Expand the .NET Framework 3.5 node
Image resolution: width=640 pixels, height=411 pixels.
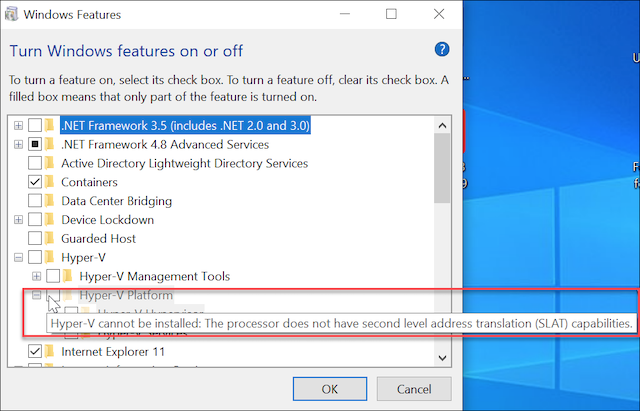click(x=18, y=125)
